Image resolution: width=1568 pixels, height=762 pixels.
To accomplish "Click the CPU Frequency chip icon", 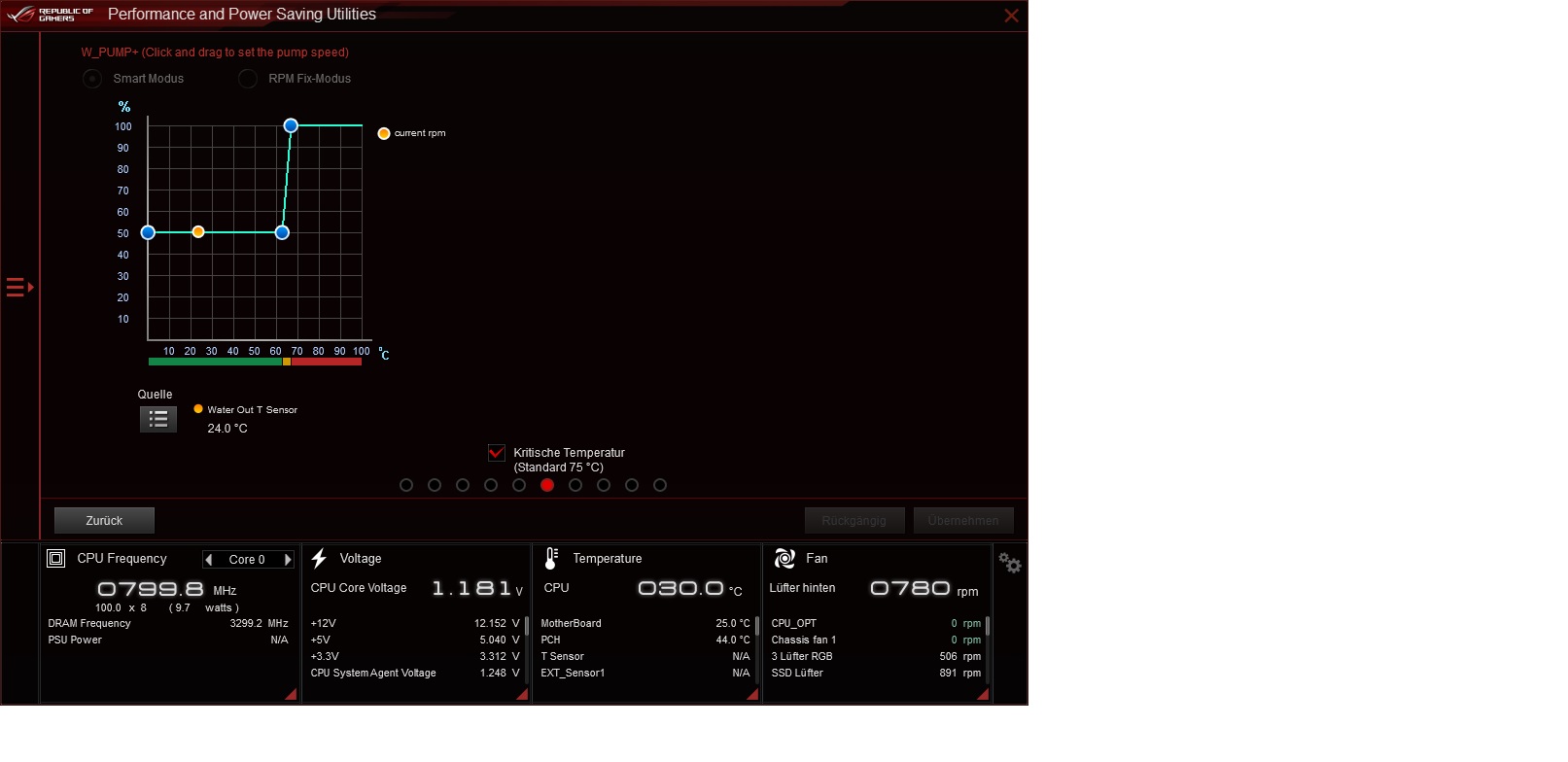I will coord(56,558).
